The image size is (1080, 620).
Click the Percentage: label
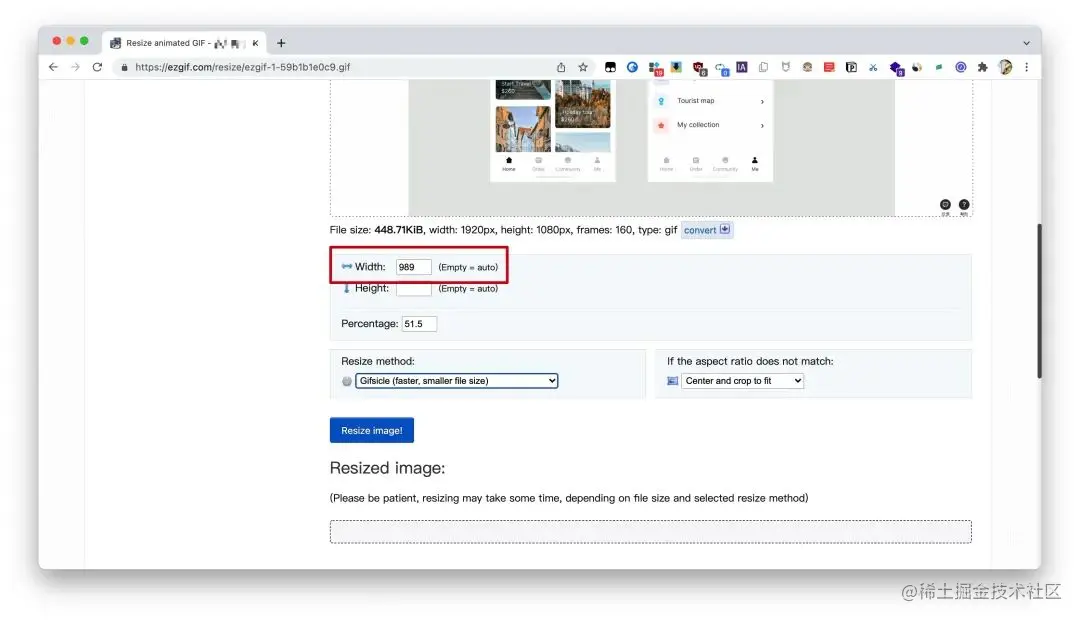[x=369, y=323]
